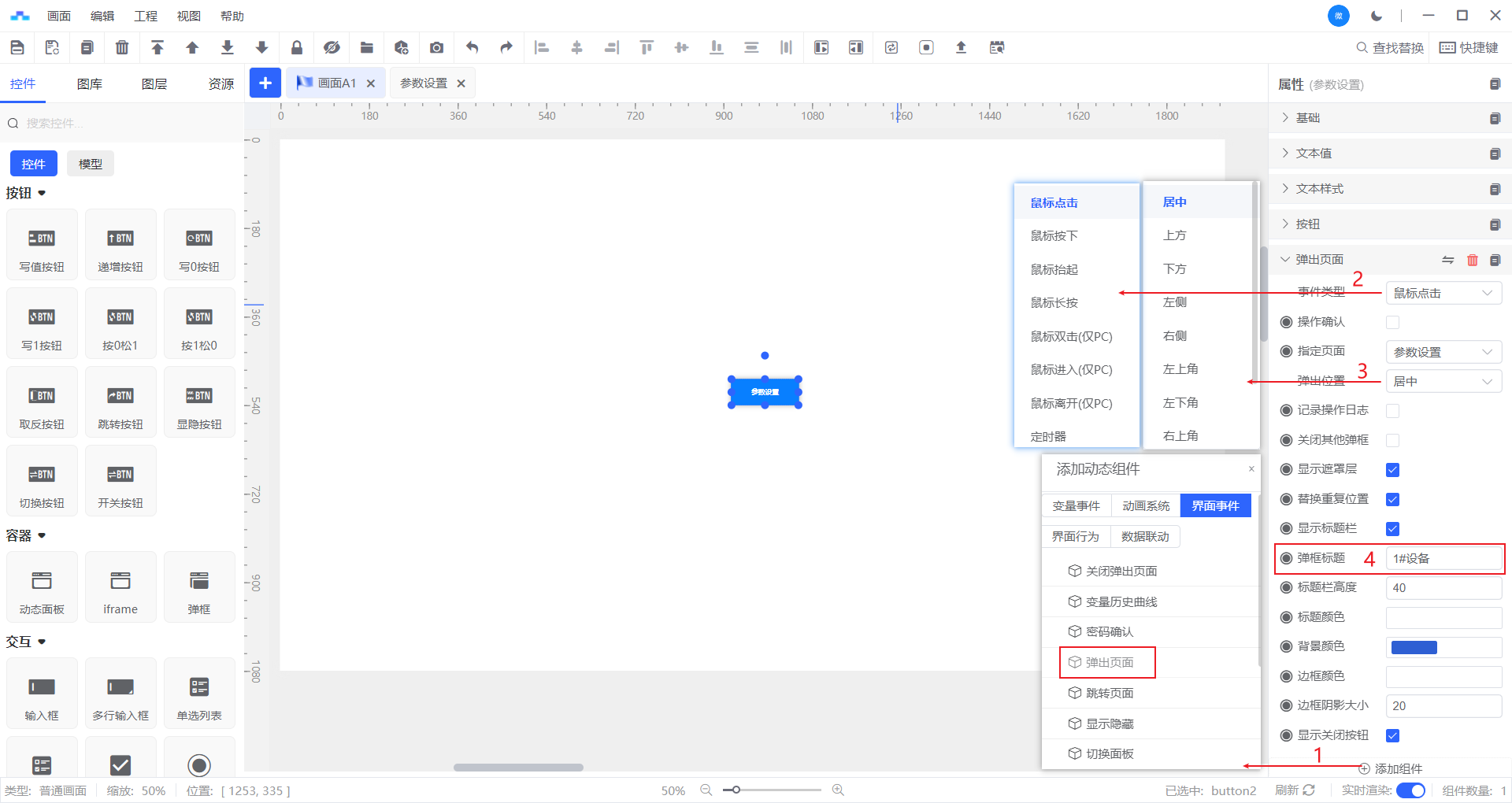1512x803 pixels.
Task: Click the save icon in toolbar
Action: tap(17, 47)
